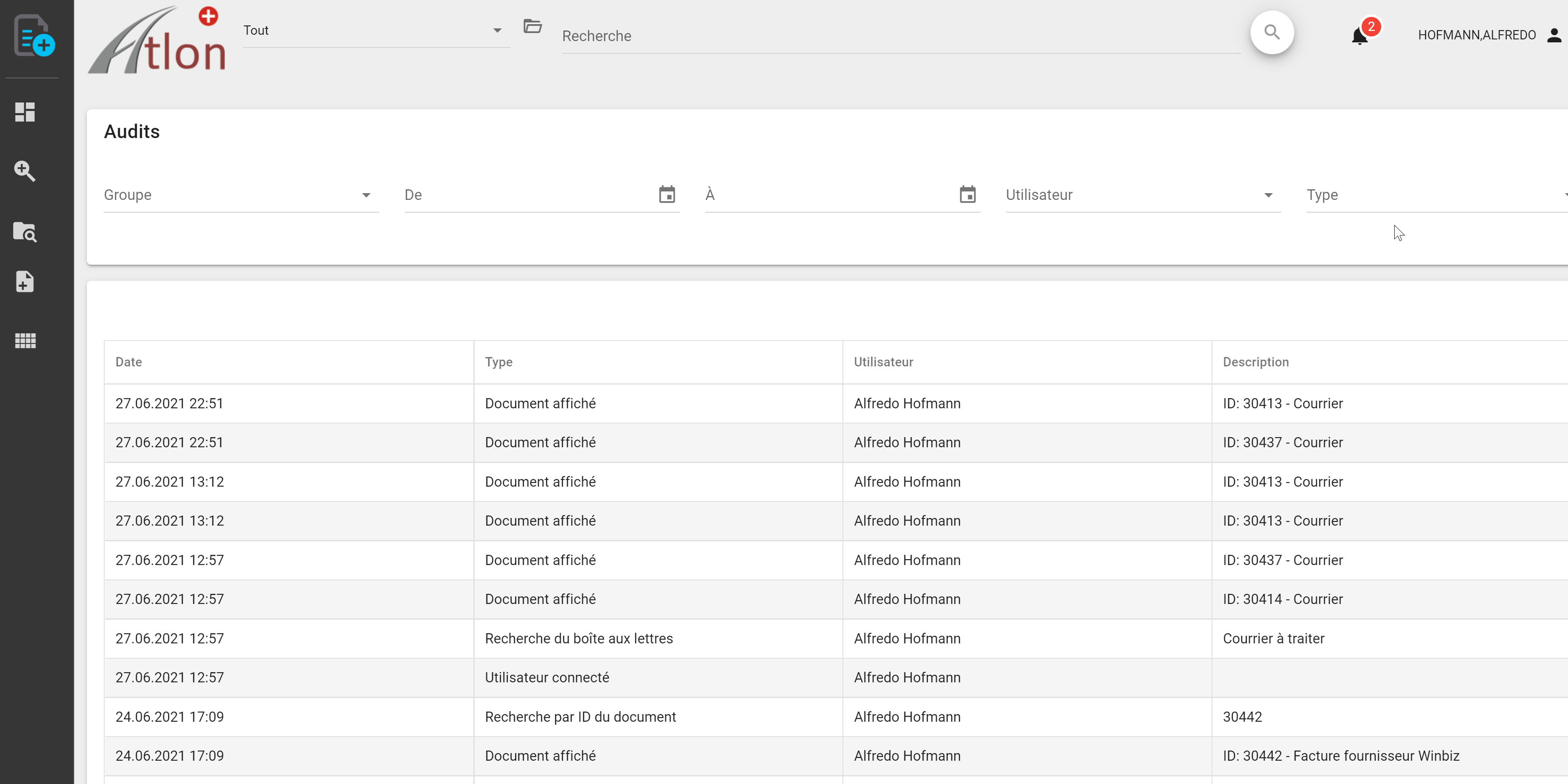Open the user profile icon
1568x784 pixels.
(1554, 35)
